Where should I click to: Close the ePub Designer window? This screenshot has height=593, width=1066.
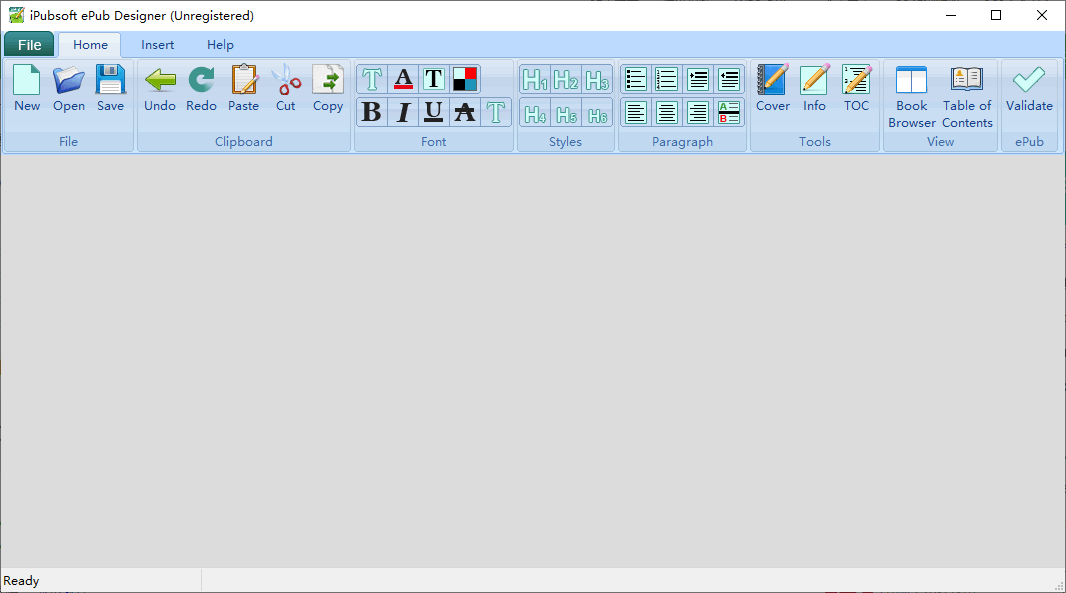coord(1042,15)
